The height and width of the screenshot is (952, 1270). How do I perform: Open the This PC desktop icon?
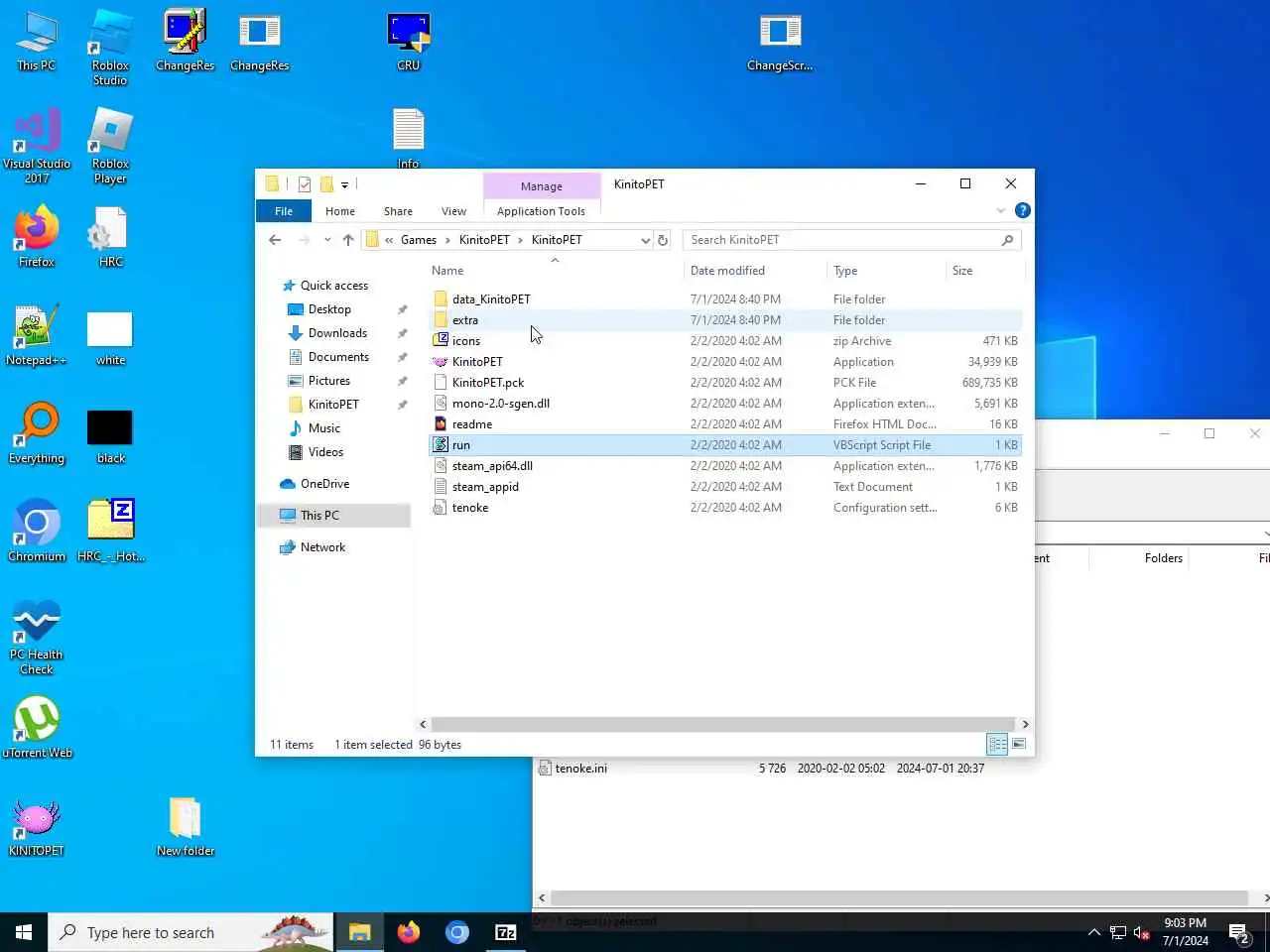pyautogui.click(x=37, y=42)
